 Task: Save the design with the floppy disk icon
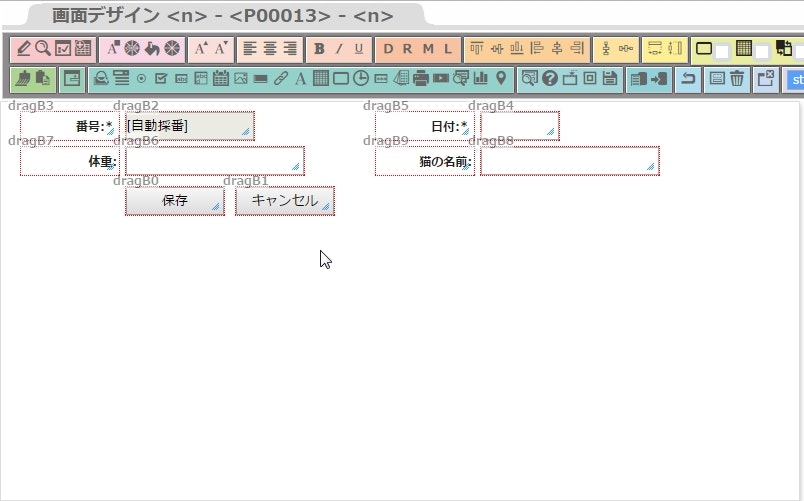pyautogui.click(x=610, y=79)
